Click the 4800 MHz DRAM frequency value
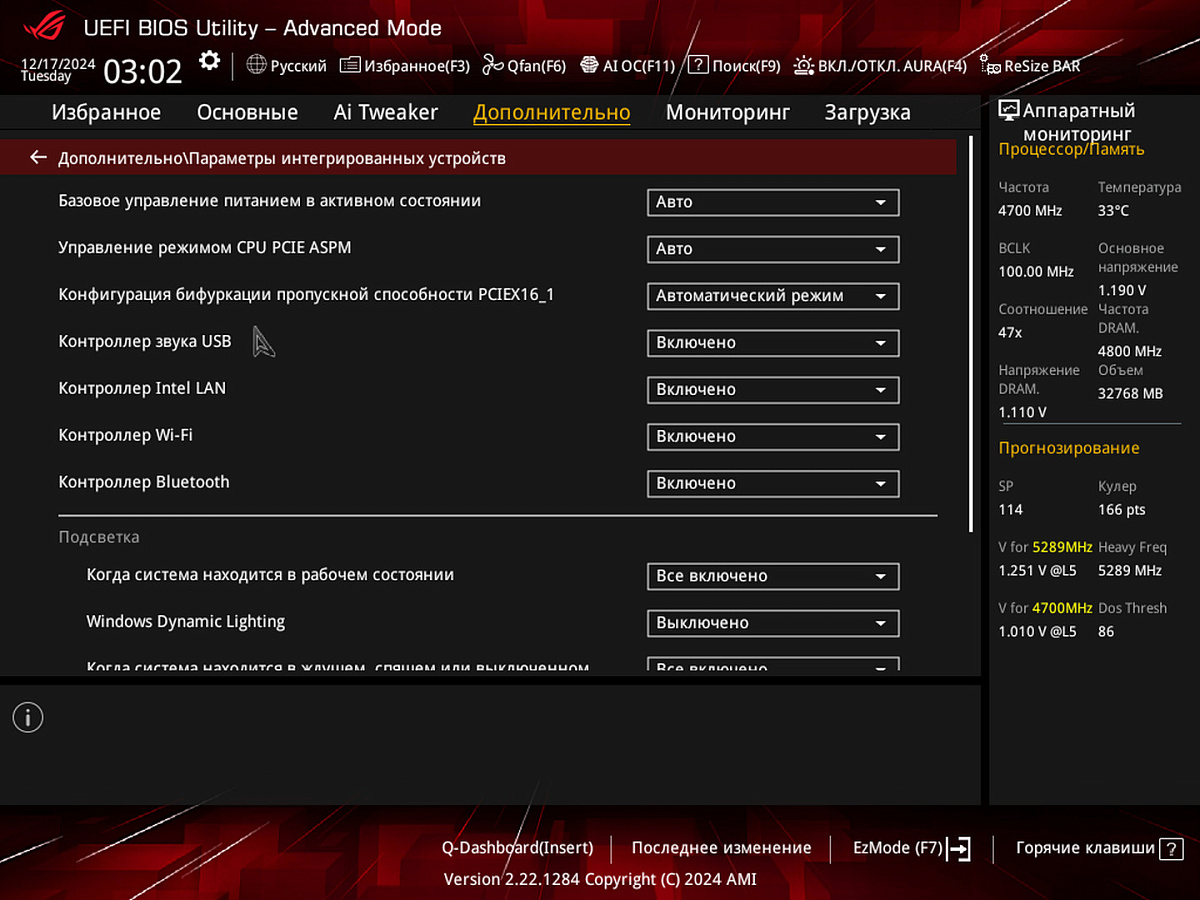Image resolution: width=1200 pixels, height=900 pixels. (1130, 352)
